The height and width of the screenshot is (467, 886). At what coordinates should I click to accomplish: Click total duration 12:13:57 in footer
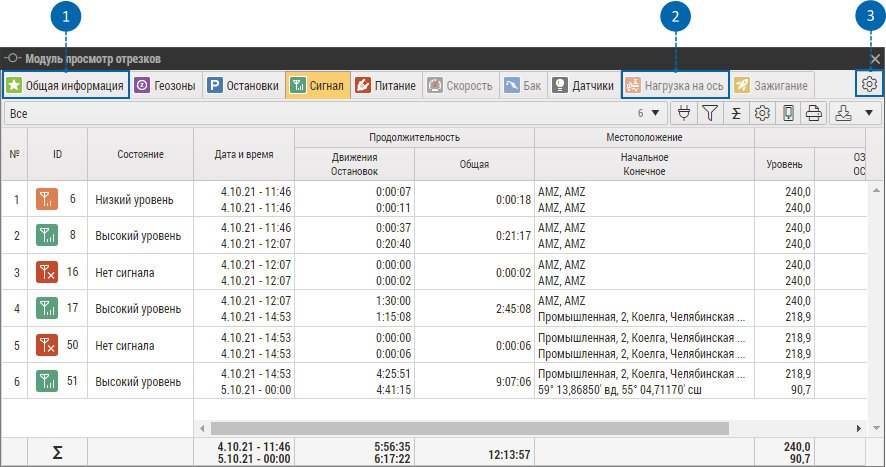[x=509, y=455]
